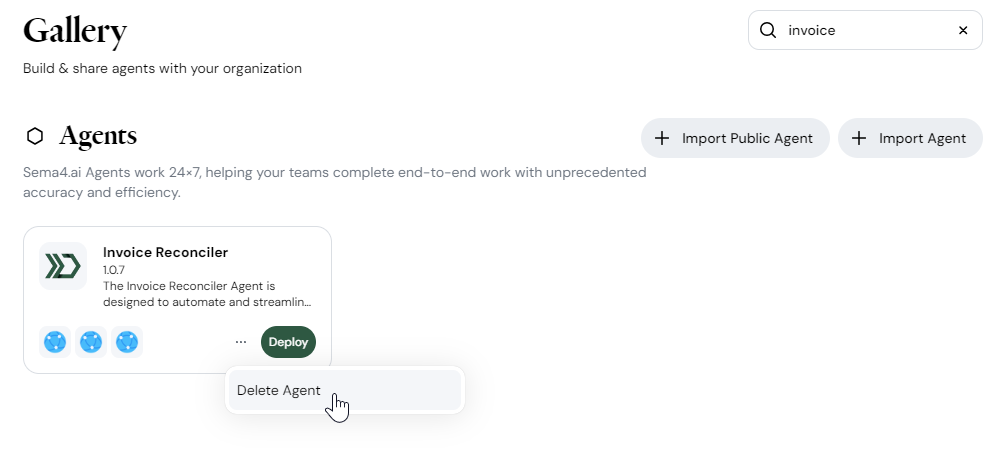Click the green Invoice Reconciler logo thumbnail

click(x=63, y=266)
